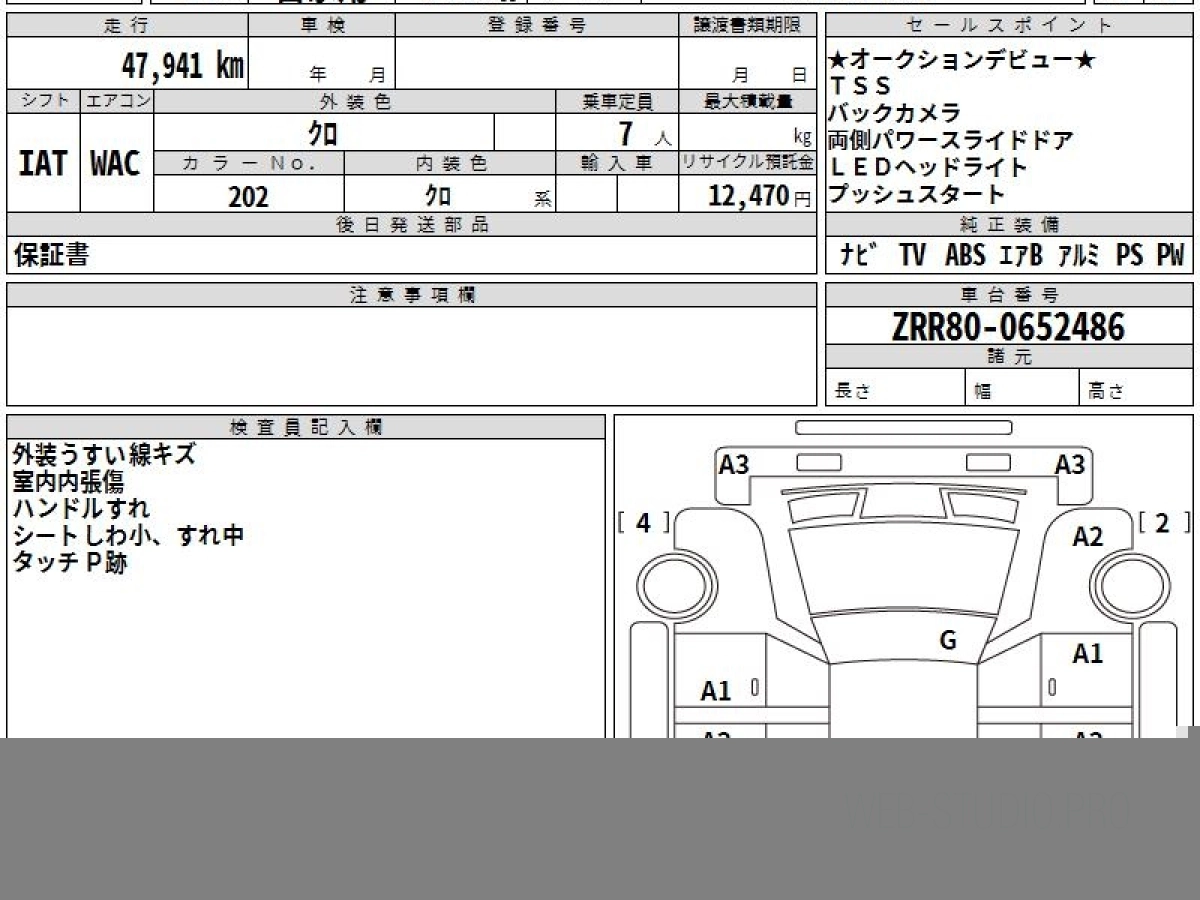Screen dimensions: 1200x900
Task: Select the 乗車定員 header
Action: tap(617, 101)
